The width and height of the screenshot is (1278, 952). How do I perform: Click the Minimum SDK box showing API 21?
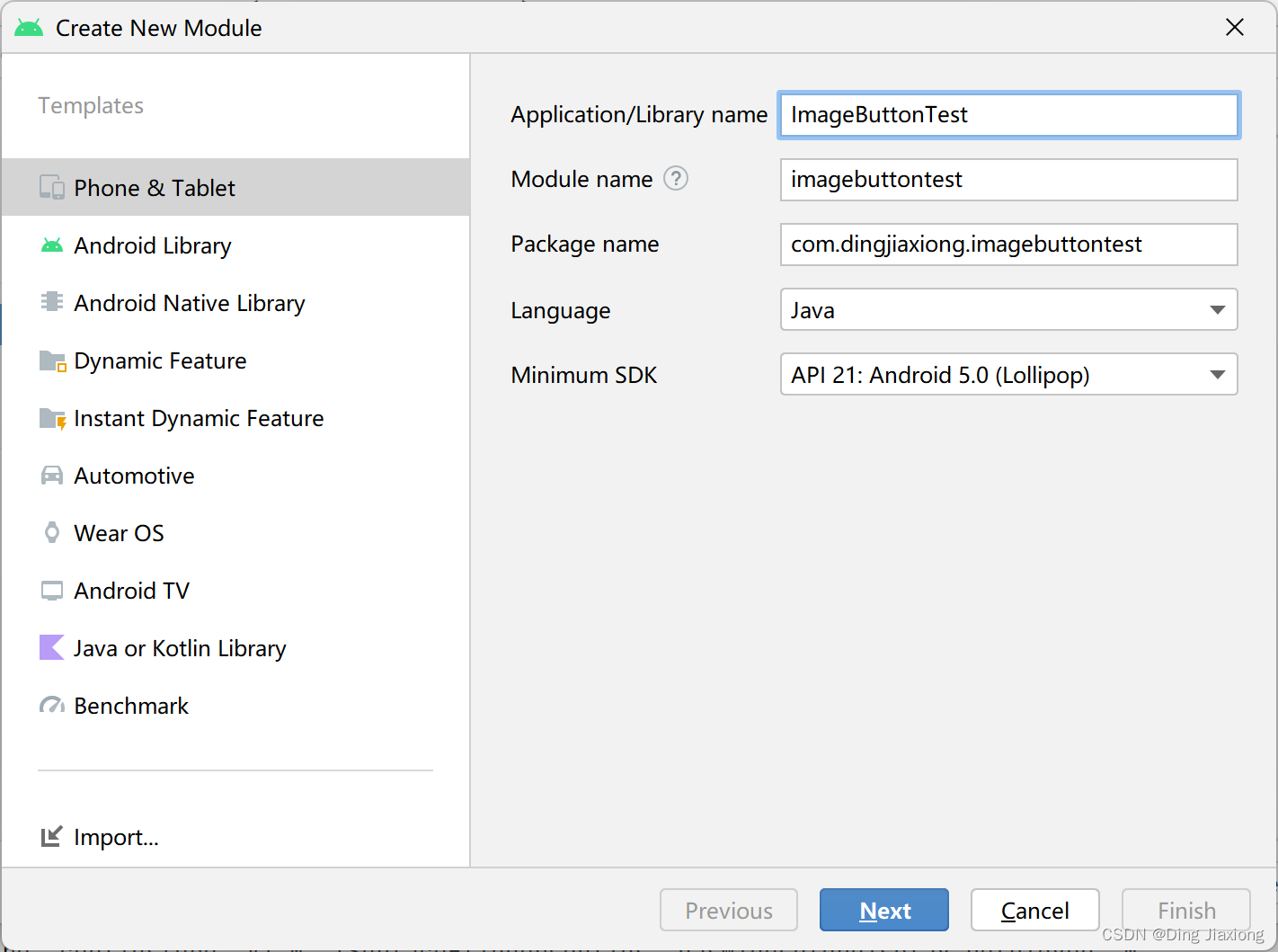pyautogui.click(x=1008, y=374)
